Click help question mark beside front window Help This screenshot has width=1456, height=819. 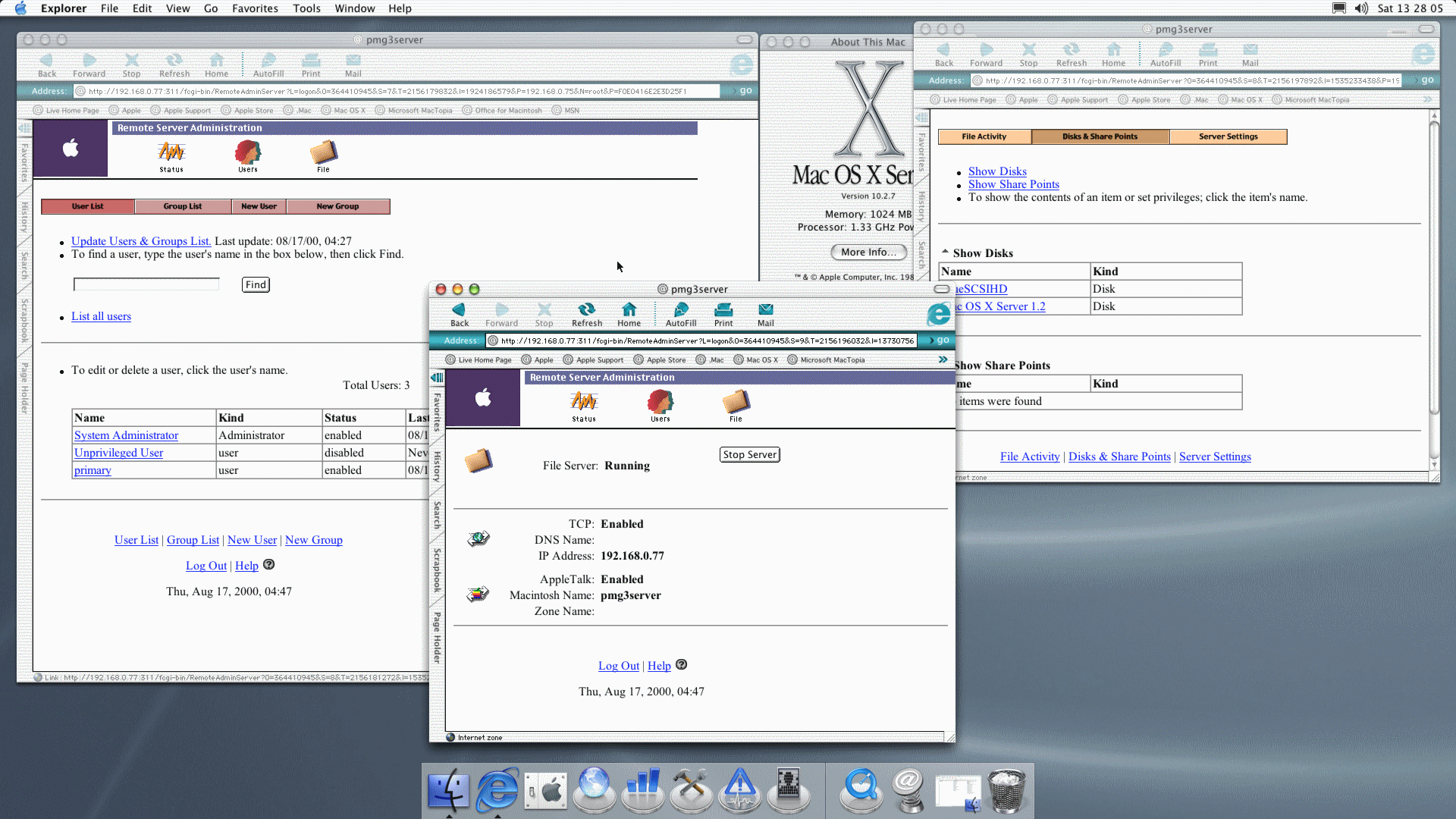pos(681,664)
